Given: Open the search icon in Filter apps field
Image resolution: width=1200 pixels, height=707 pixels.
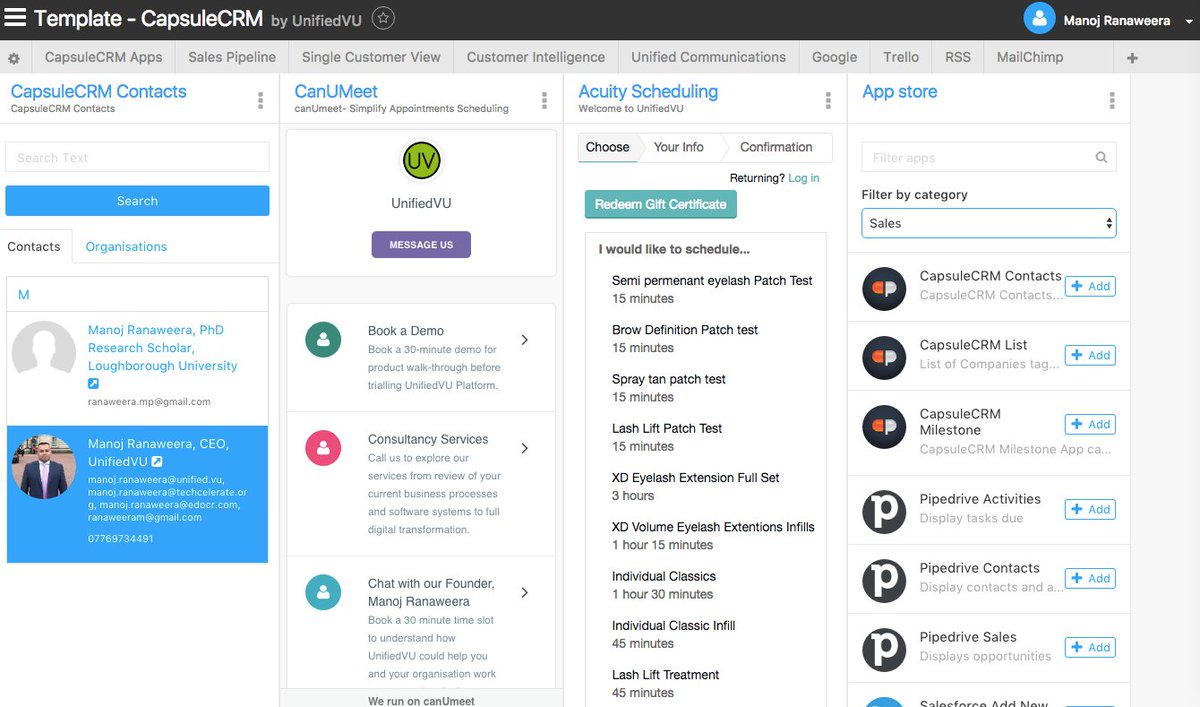Looking at the screenshot, I should 1101,157.
